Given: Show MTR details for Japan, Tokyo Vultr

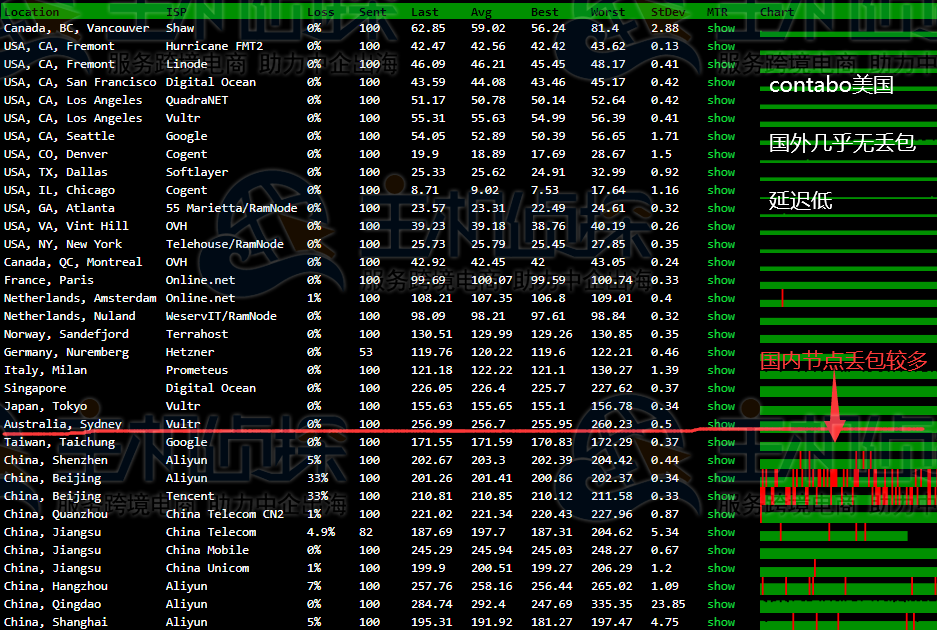Looking at the screenshot, I should tap(720, 406).
